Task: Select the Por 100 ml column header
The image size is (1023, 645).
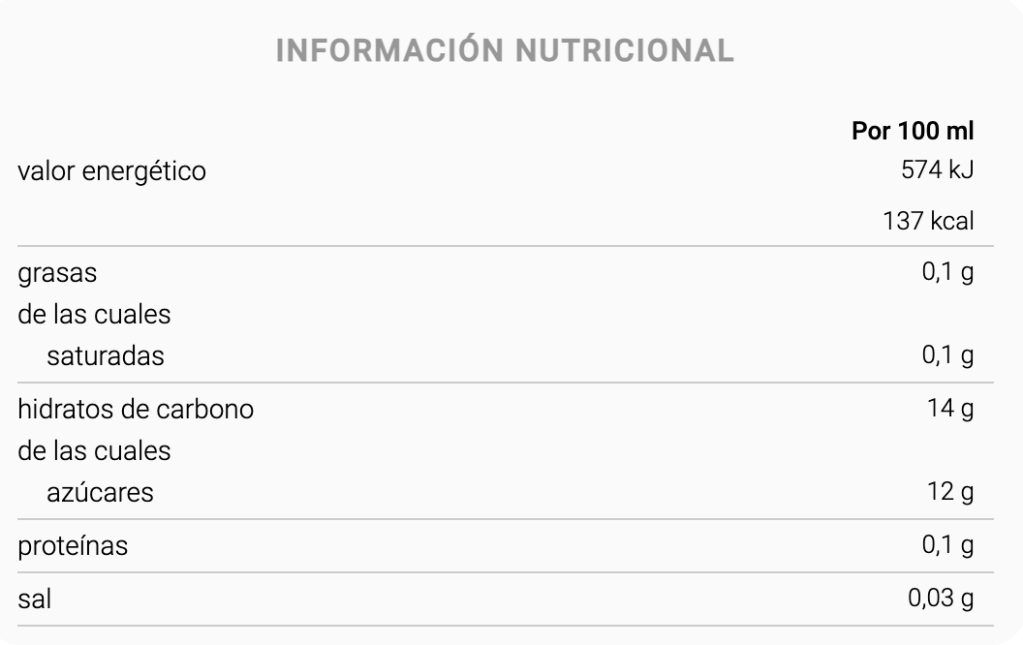Action: (912, 131)
